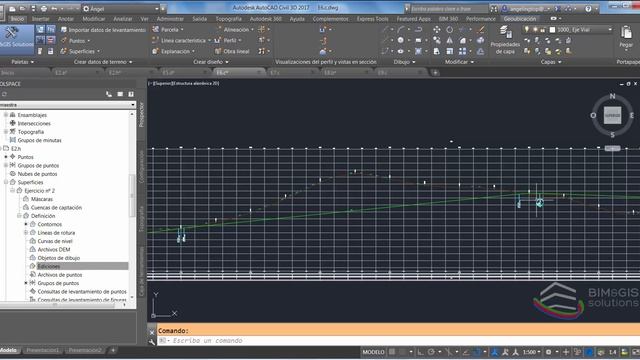640x360 pixels.
Task: Select the Rotate tool in Modificar panel
Action: [449, 30]
